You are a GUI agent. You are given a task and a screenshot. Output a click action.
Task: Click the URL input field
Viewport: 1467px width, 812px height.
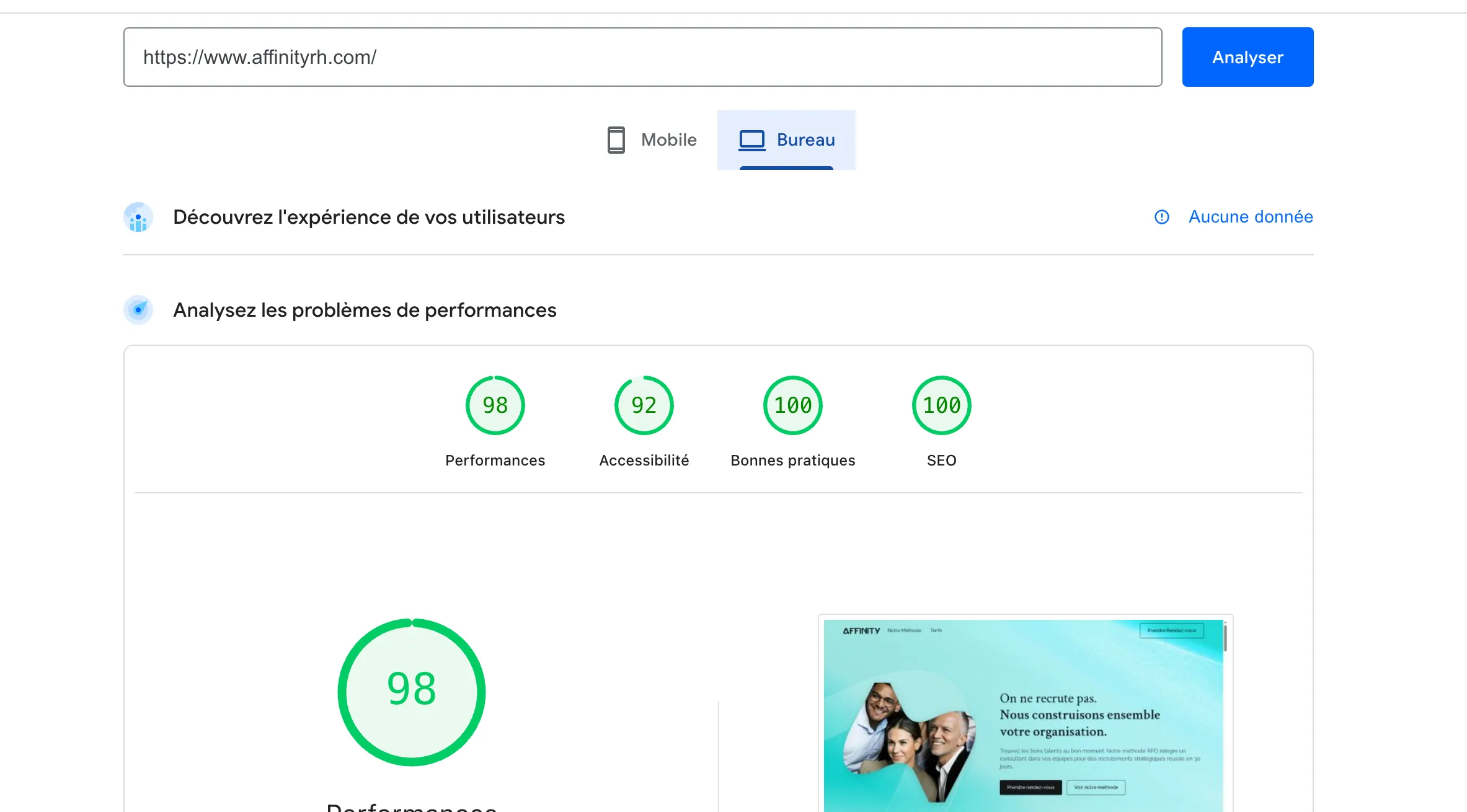642,57
